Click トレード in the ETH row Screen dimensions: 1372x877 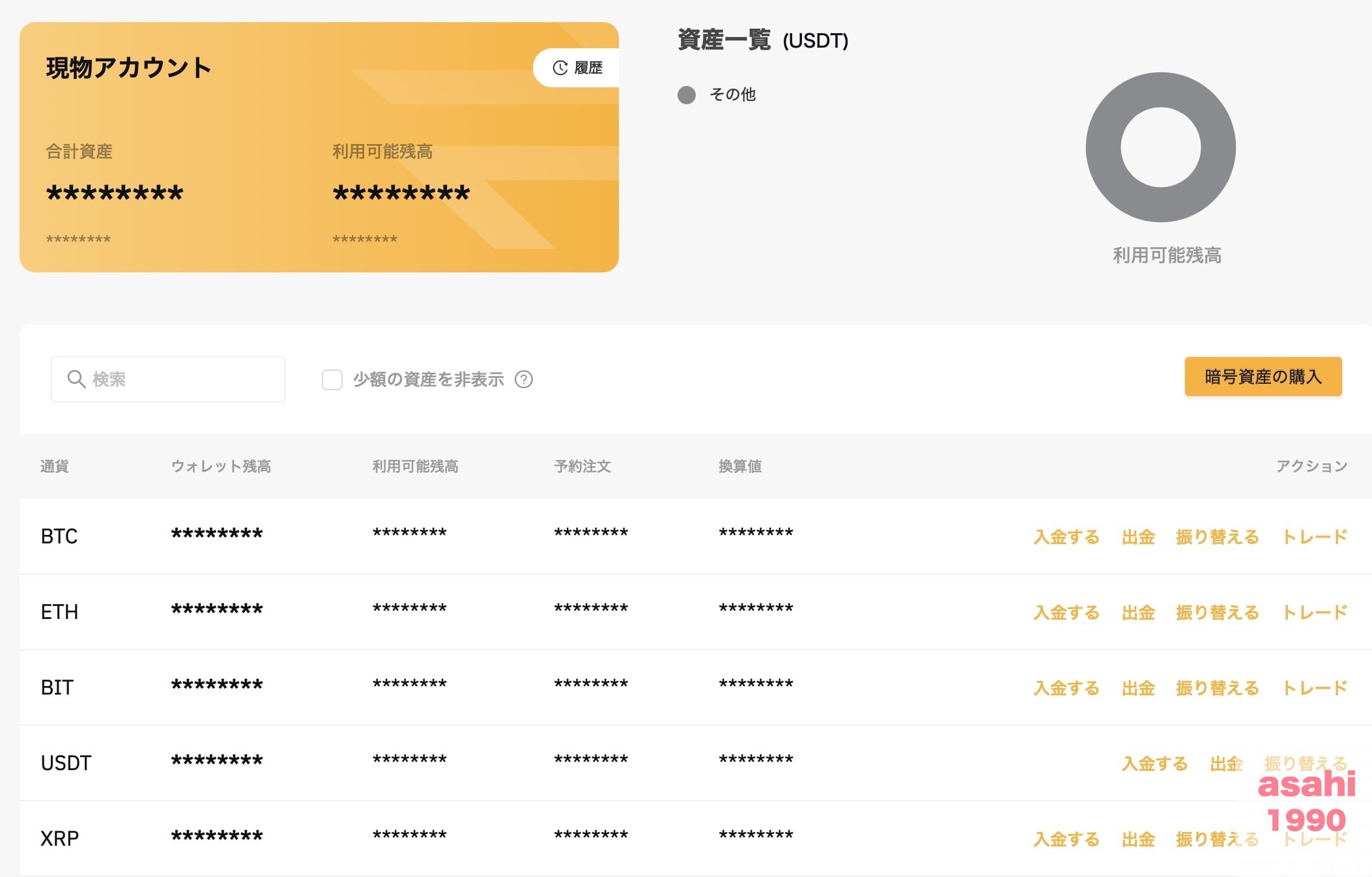[x=1315, y=612]
